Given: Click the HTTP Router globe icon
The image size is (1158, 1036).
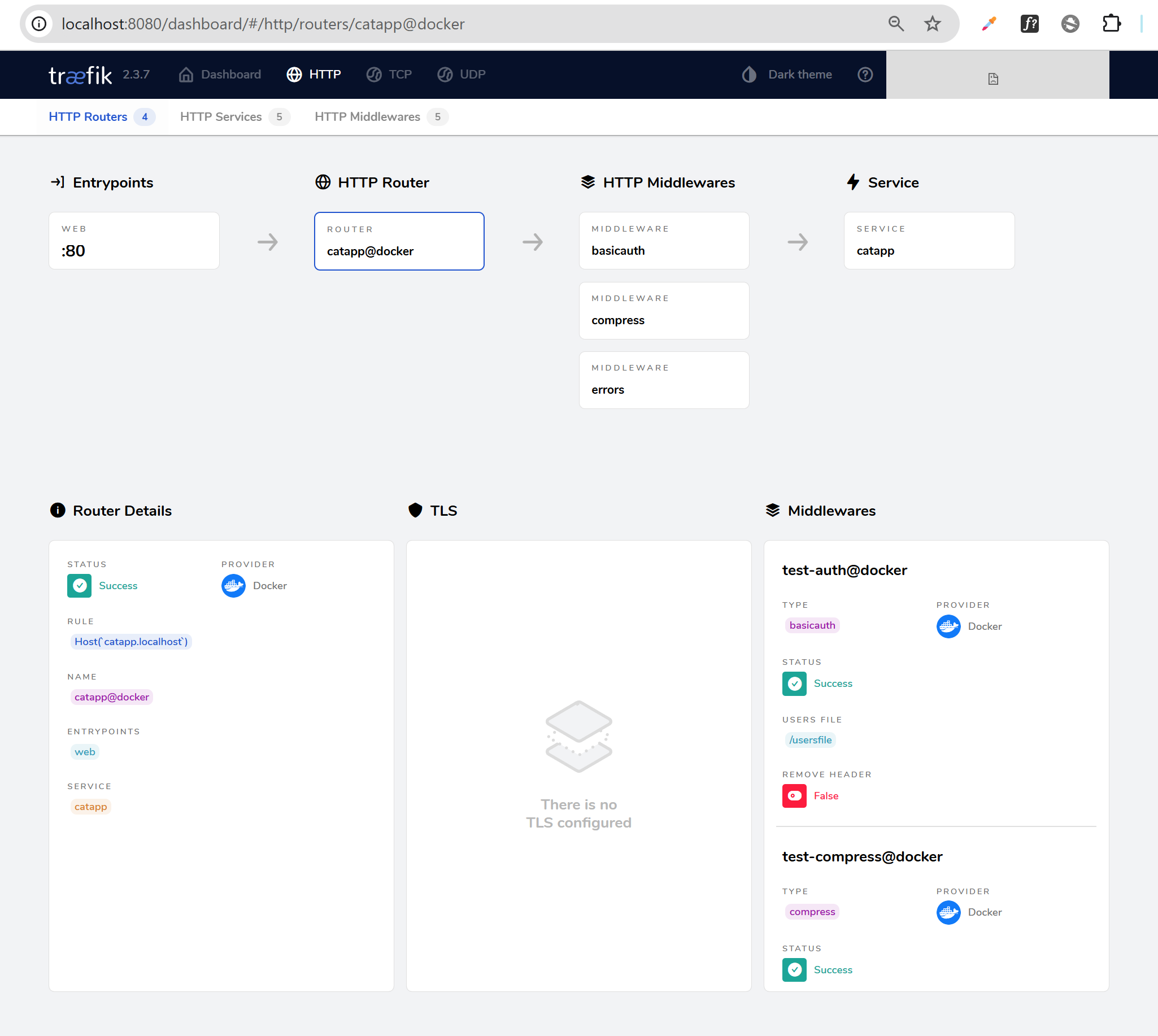Looking at the screenshot, I should click(x=323, y=182).
